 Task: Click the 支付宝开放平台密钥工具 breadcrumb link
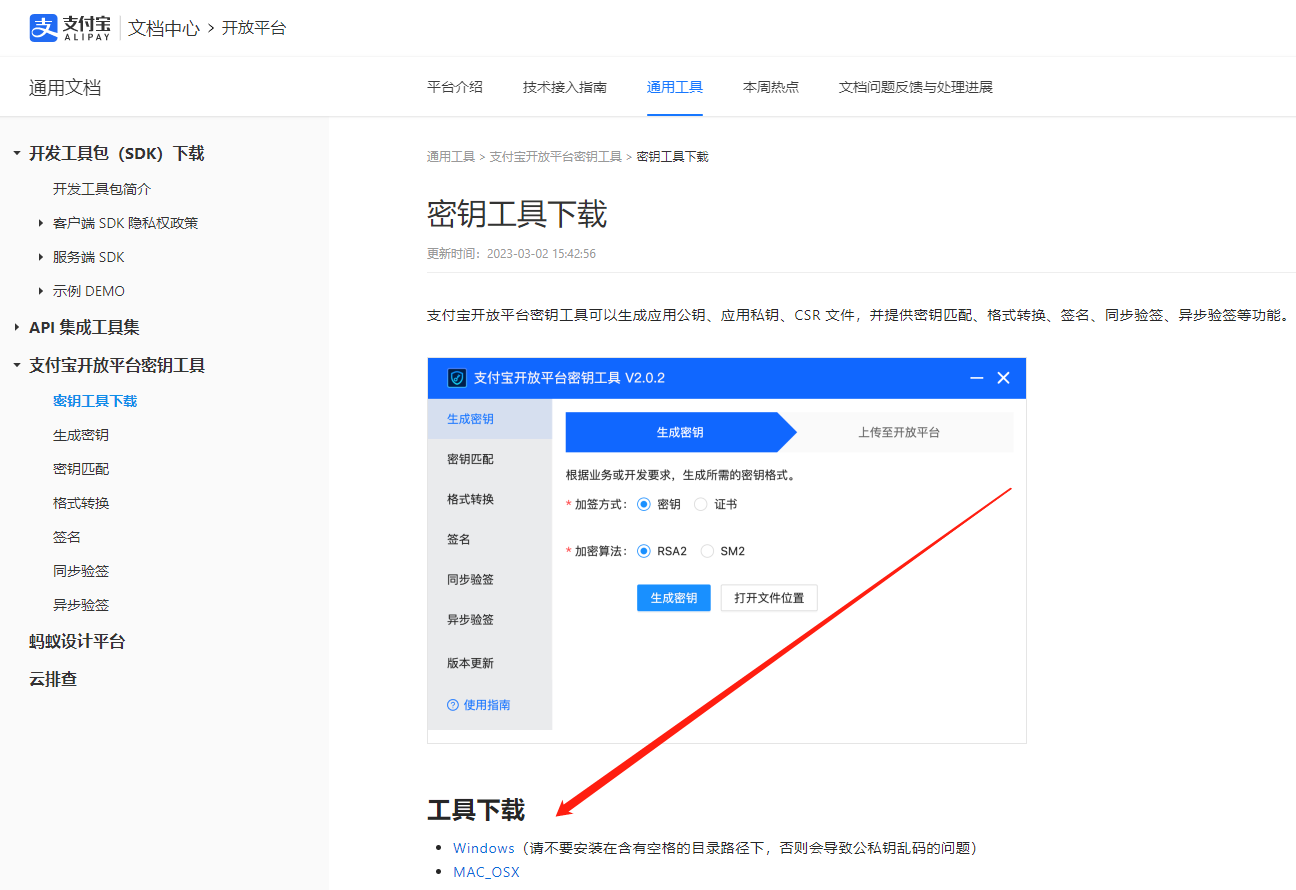click(x=555, y=157)
